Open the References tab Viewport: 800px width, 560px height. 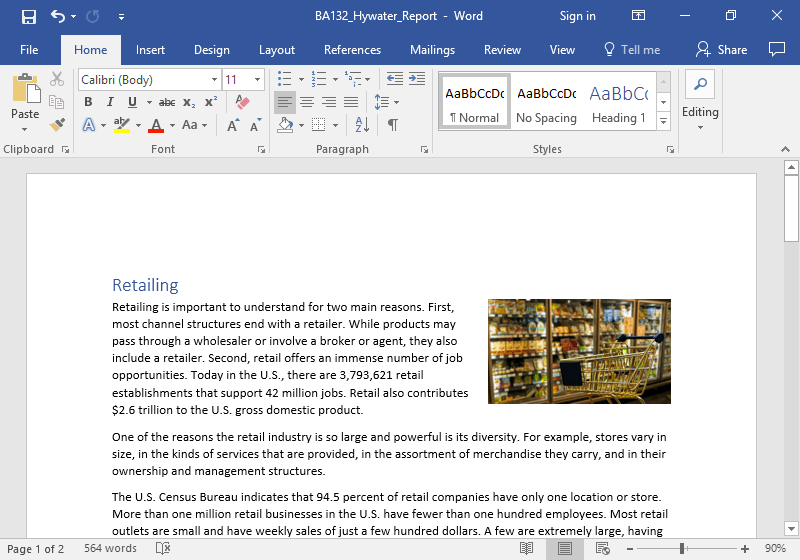352,50
